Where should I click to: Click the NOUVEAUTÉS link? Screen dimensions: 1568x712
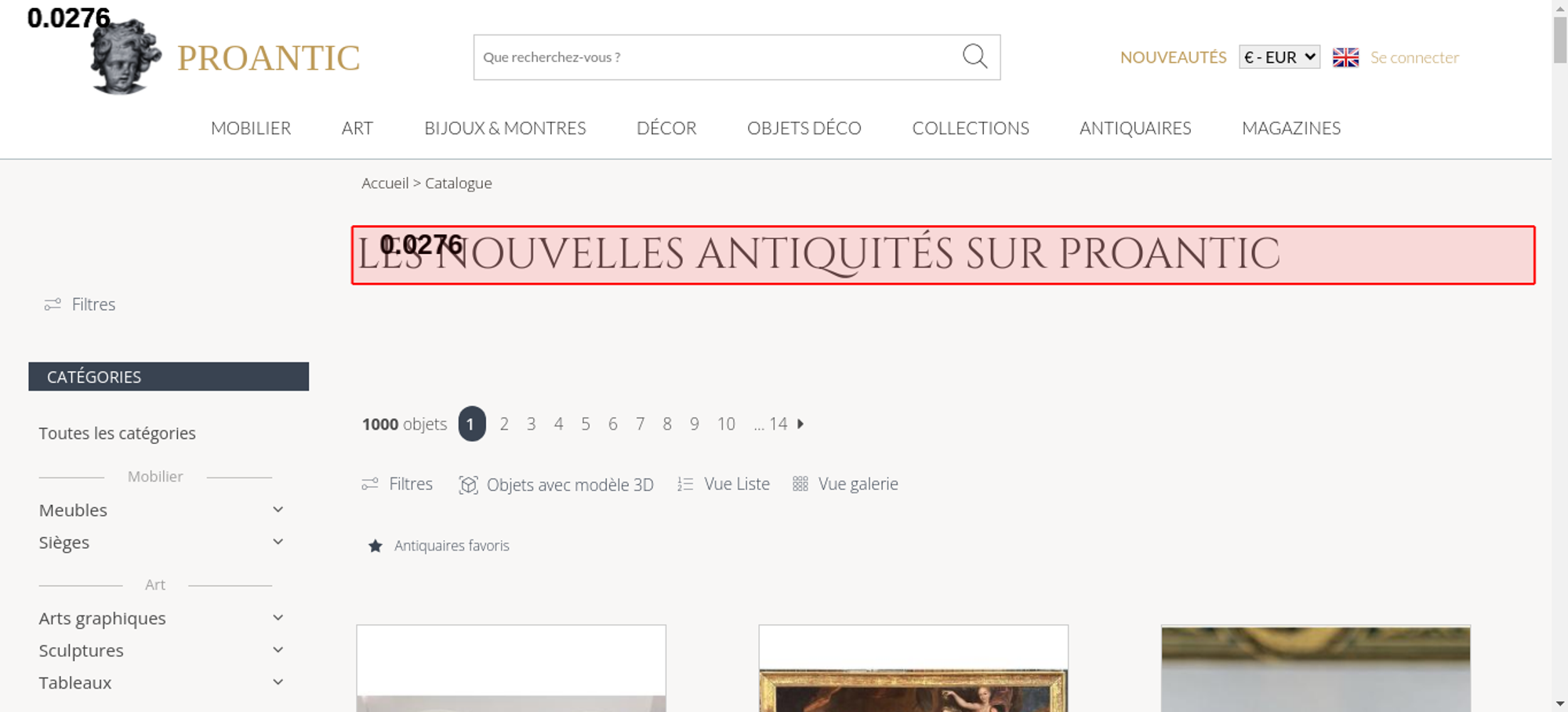[1173, 57]
